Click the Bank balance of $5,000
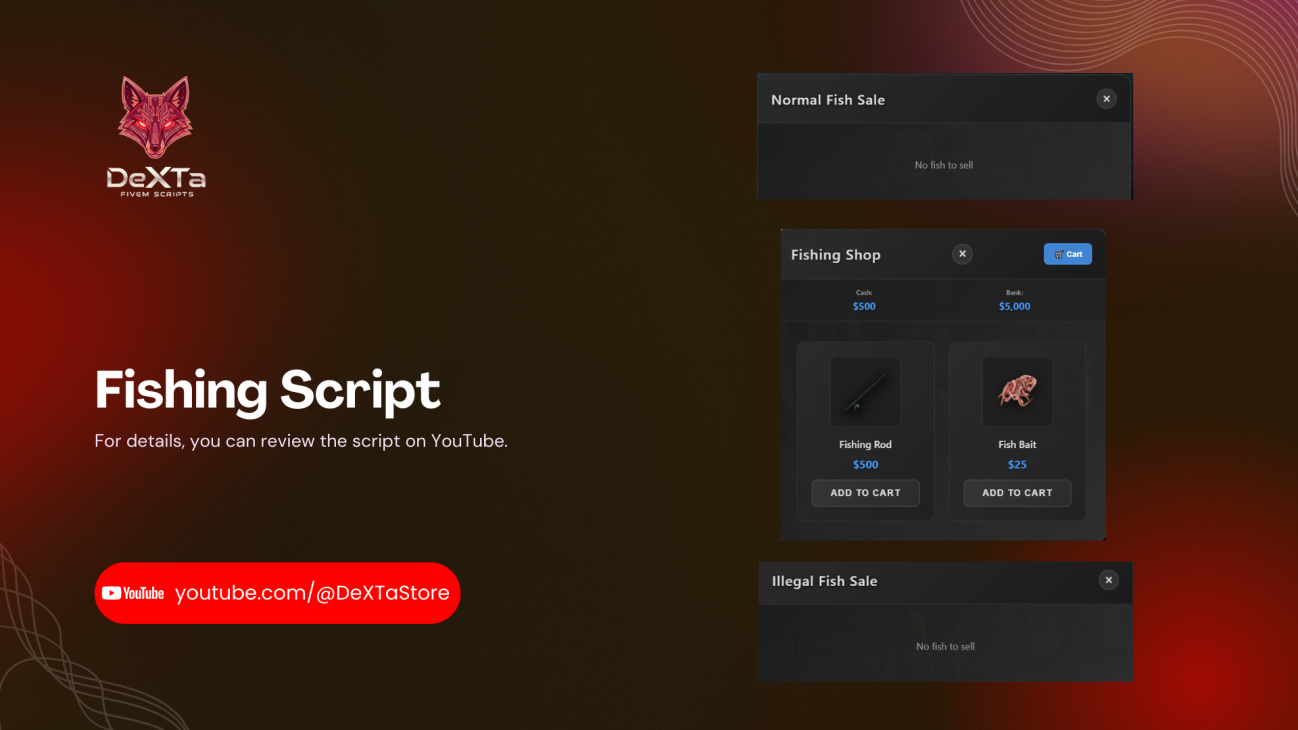The width and height of the screenshot is (1298, 730). point(1014,306)
